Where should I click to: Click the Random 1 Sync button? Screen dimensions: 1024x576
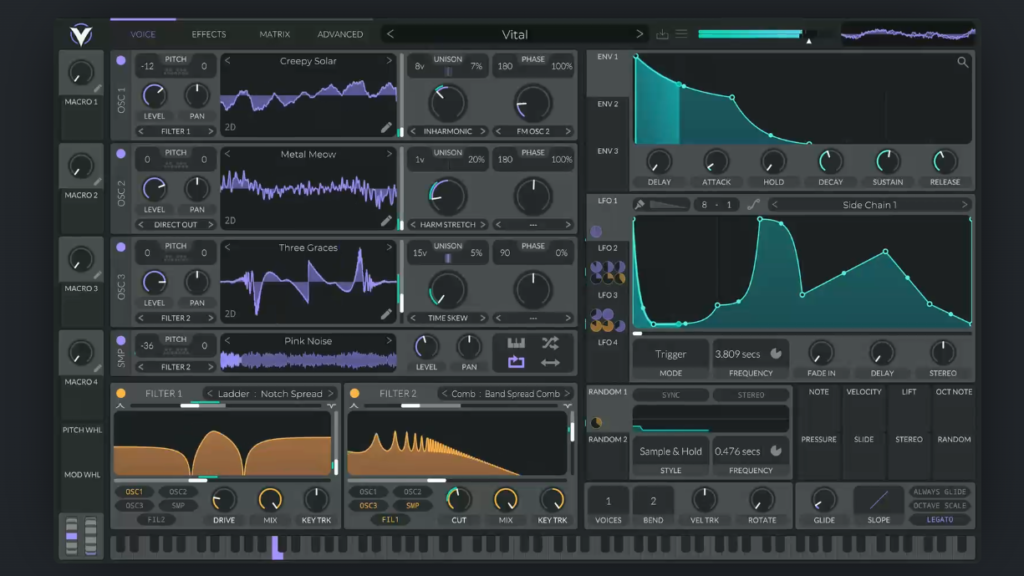[x=671, y=395]
